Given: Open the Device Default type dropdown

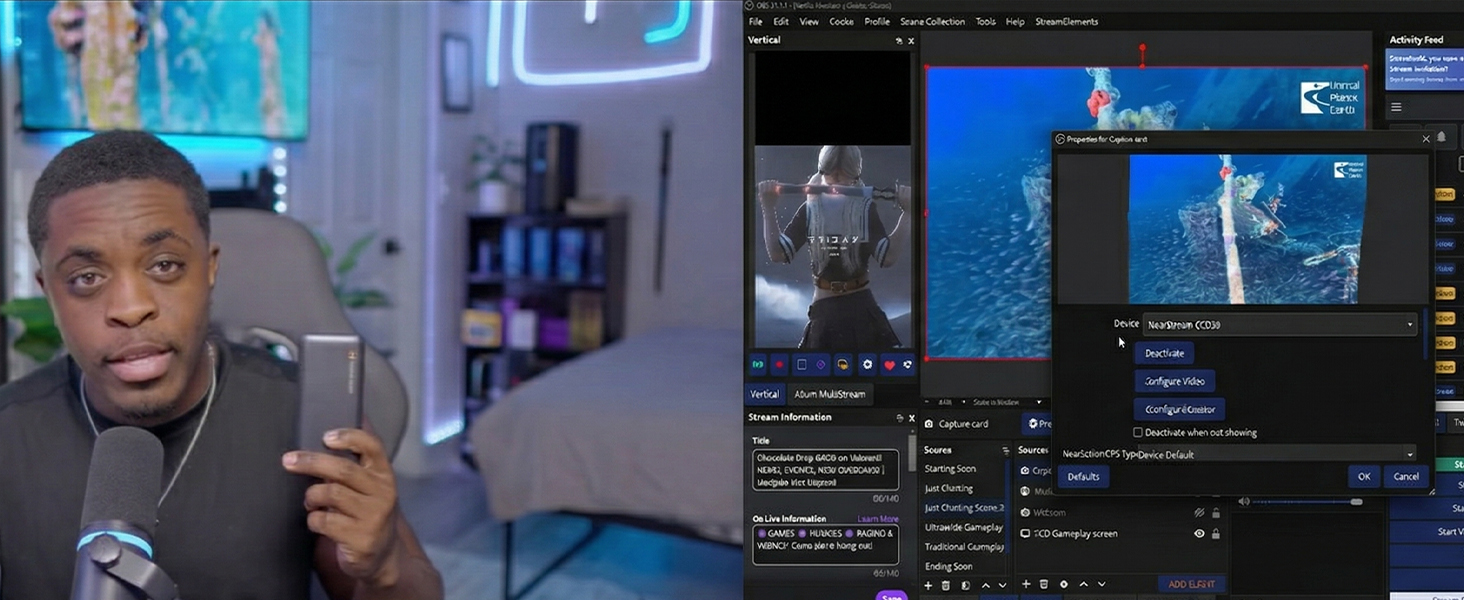Looking at the screenshot, I should click(1276, 455).
